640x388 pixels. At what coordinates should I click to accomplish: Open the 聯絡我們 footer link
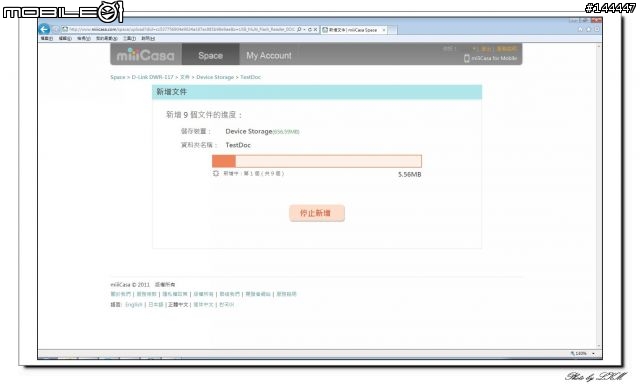(x=229, y=294)
